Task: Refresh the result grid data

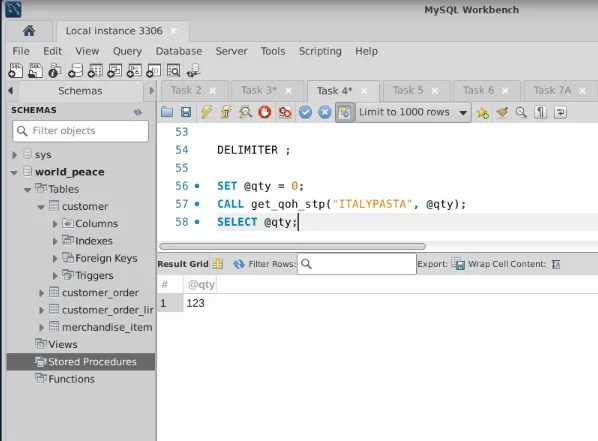Action: coord(239,264)
